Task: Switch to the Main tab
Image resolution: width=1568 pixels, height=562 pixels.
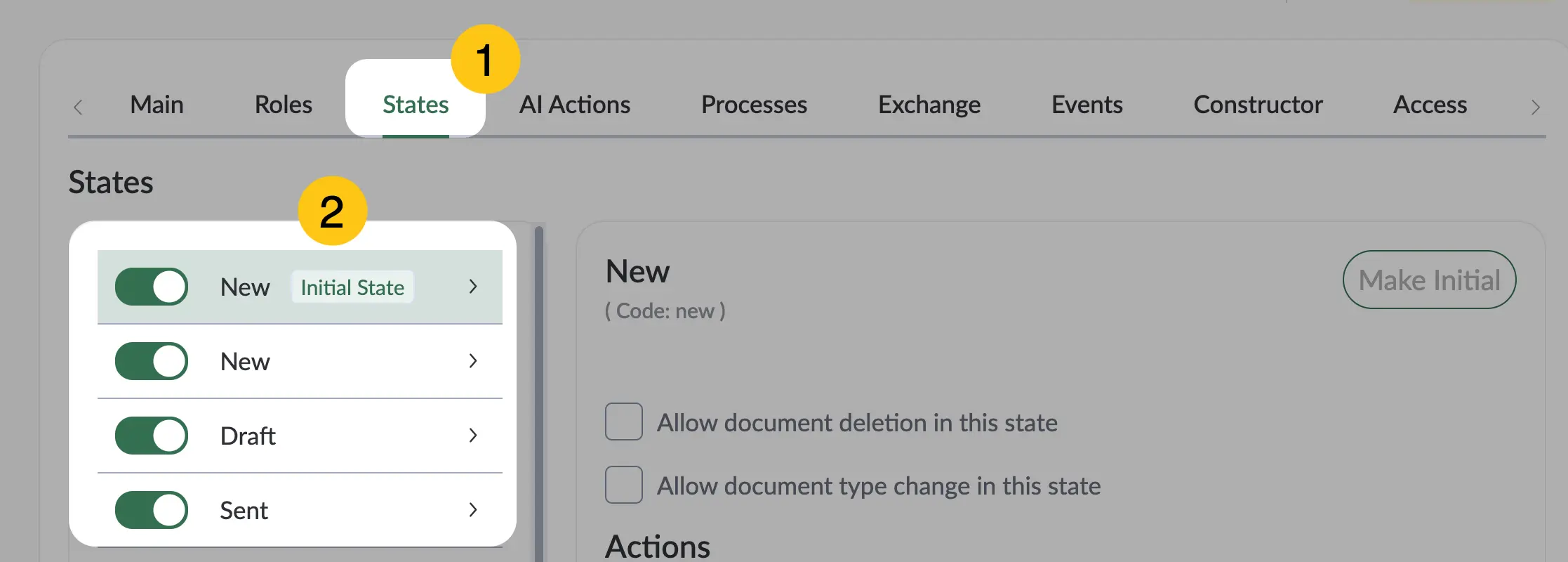Action: click(x=157, y=105)
